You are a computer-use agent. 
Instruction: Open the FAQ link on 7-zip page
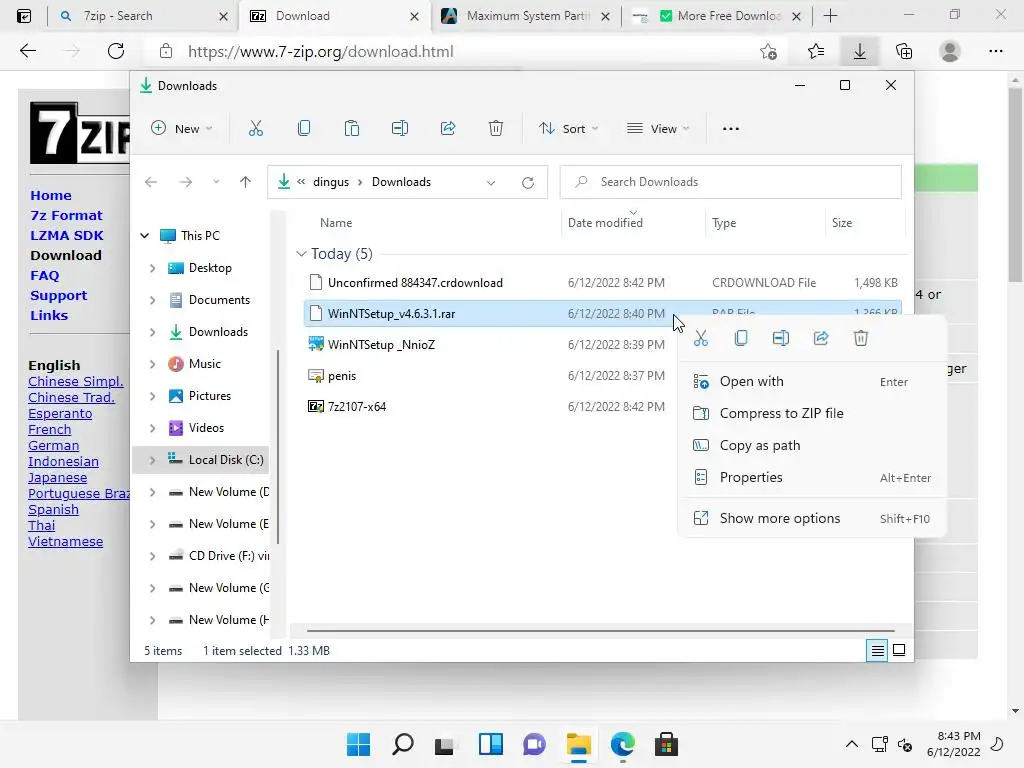[44, 276]
